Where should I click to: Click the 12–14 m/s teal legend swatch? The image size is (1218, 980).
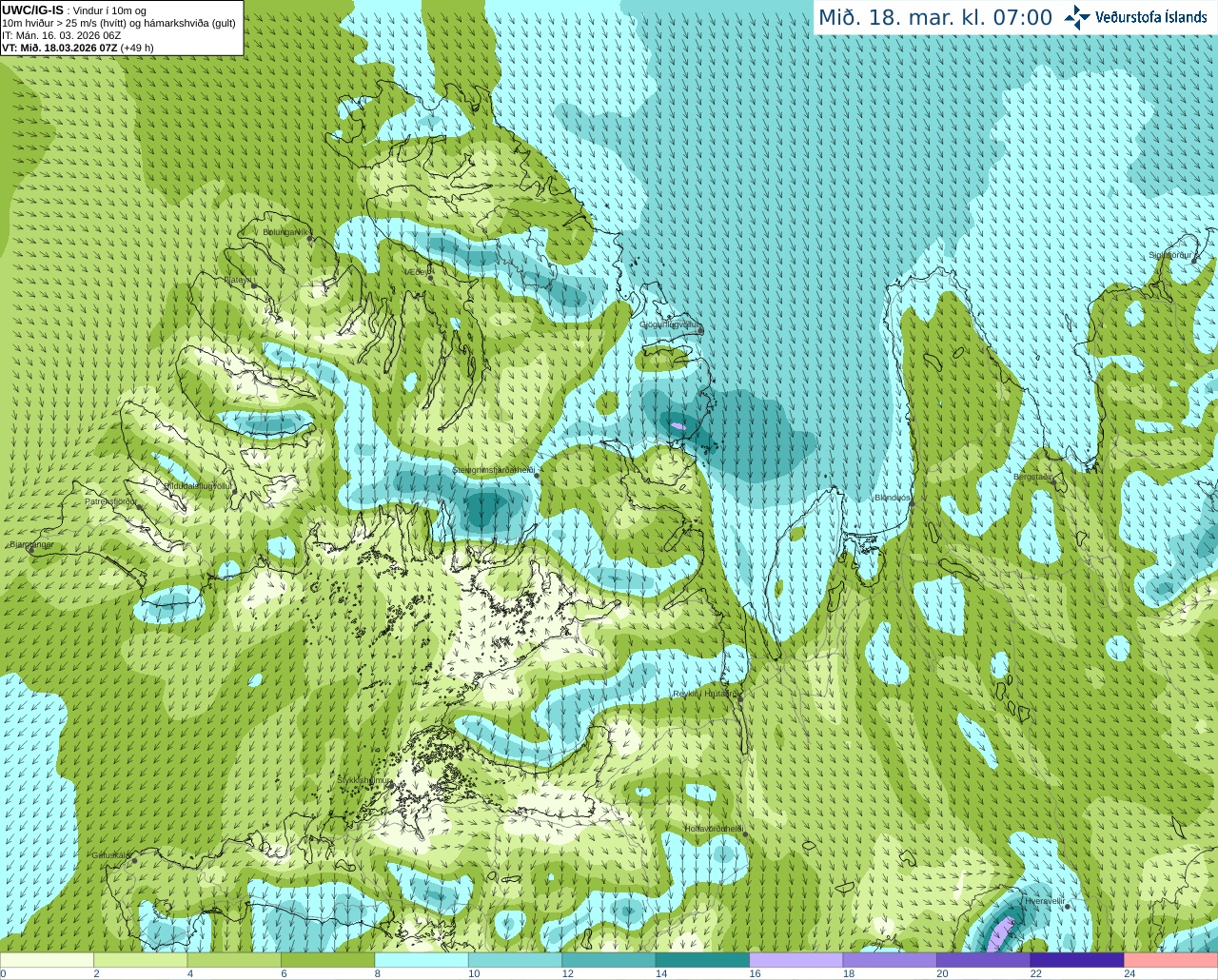tap(609, 960)
